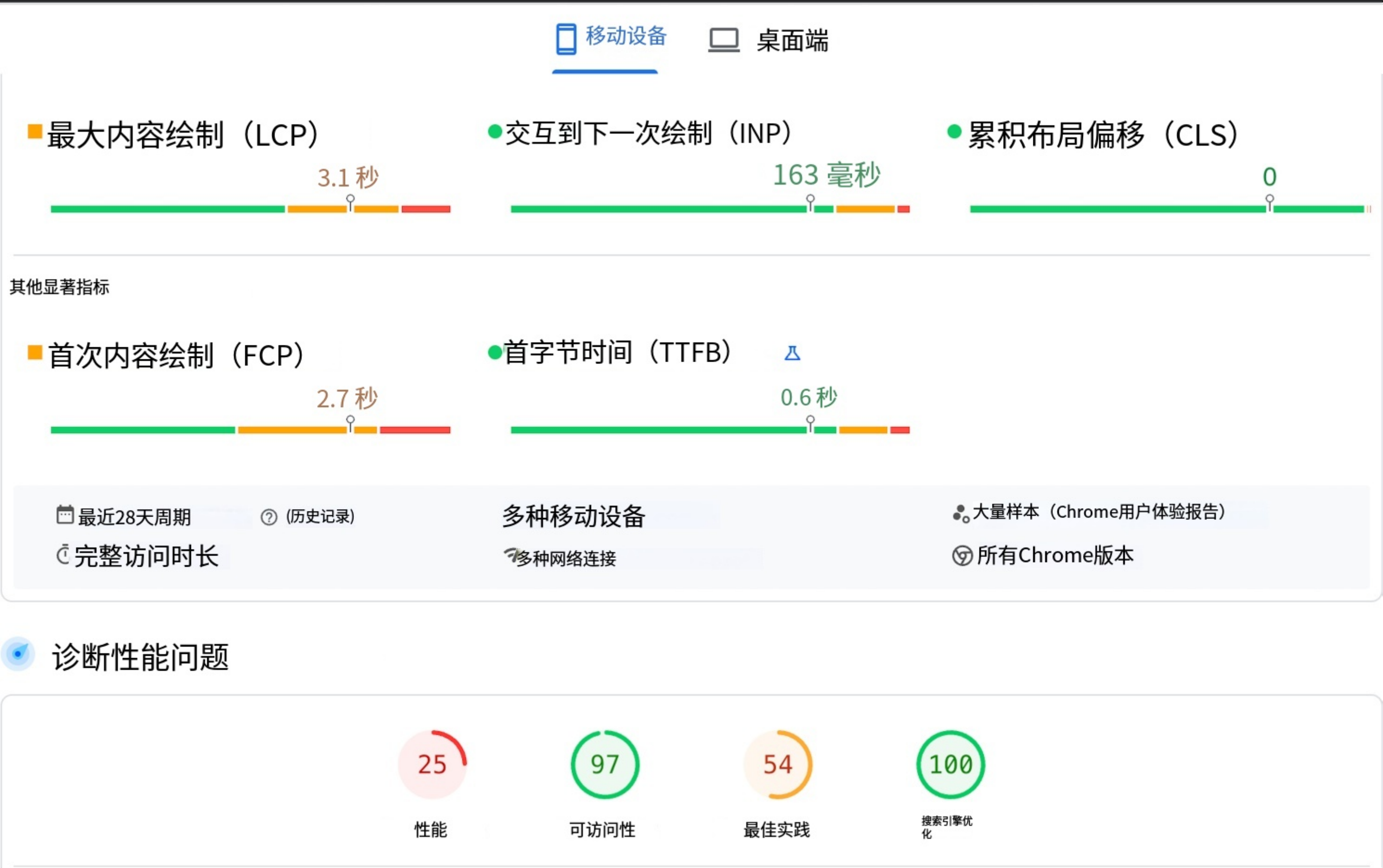The height and width of the screenshot is (868, 1383).
Task: Click the green dot indicator beside CLS
Action: point(954,131)
